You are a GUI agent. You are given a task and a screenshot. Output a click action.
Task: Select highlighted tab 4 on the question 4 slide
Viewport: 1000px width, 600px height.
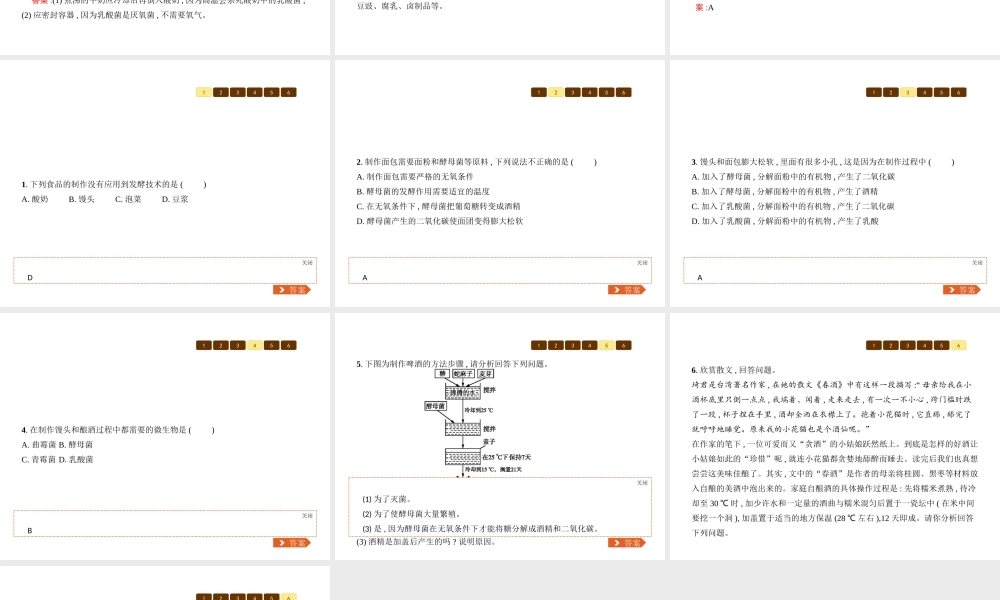pos(254,346)
